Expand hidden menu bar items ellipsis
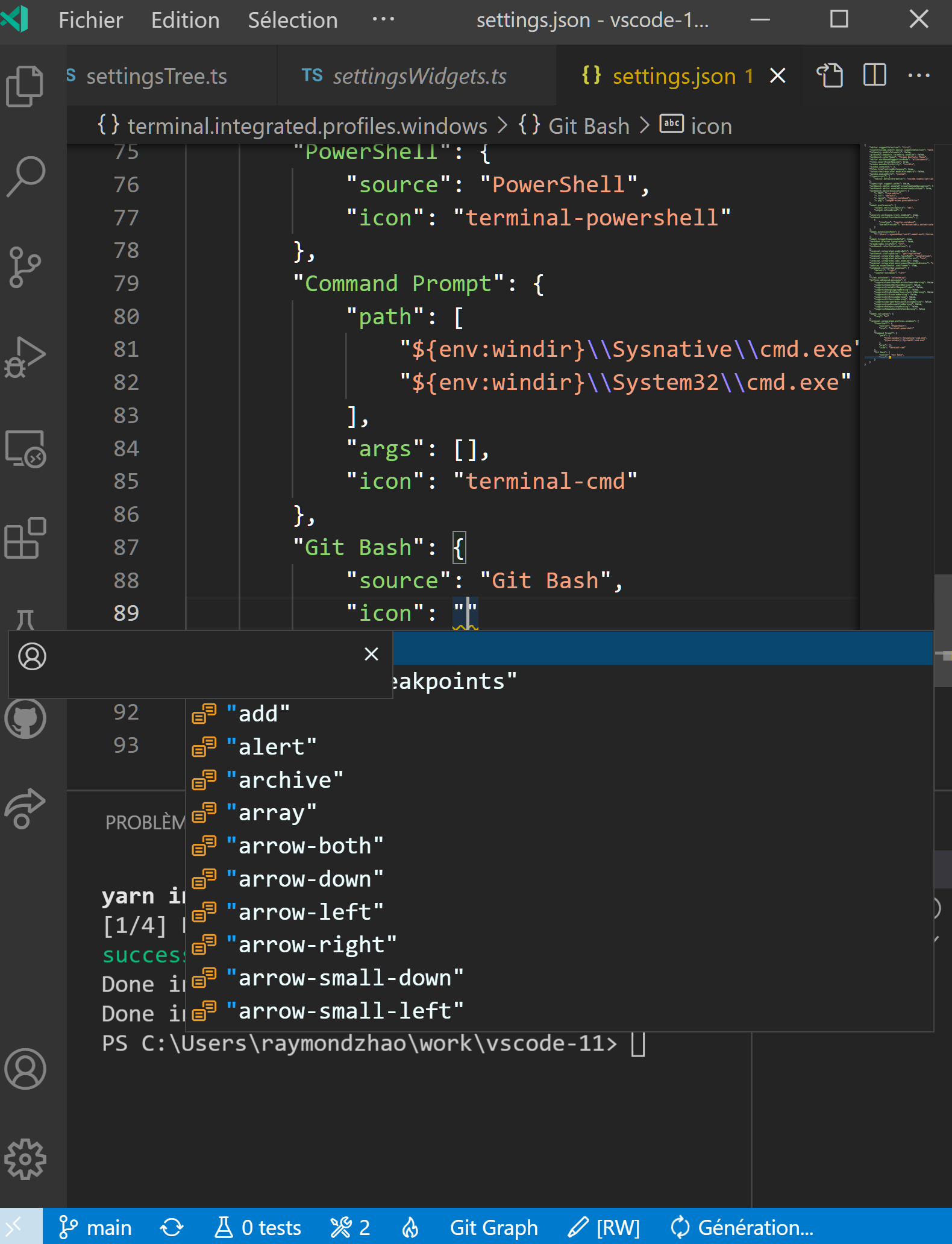This screenshot has width=952, height=1244. tap(383, 20)
